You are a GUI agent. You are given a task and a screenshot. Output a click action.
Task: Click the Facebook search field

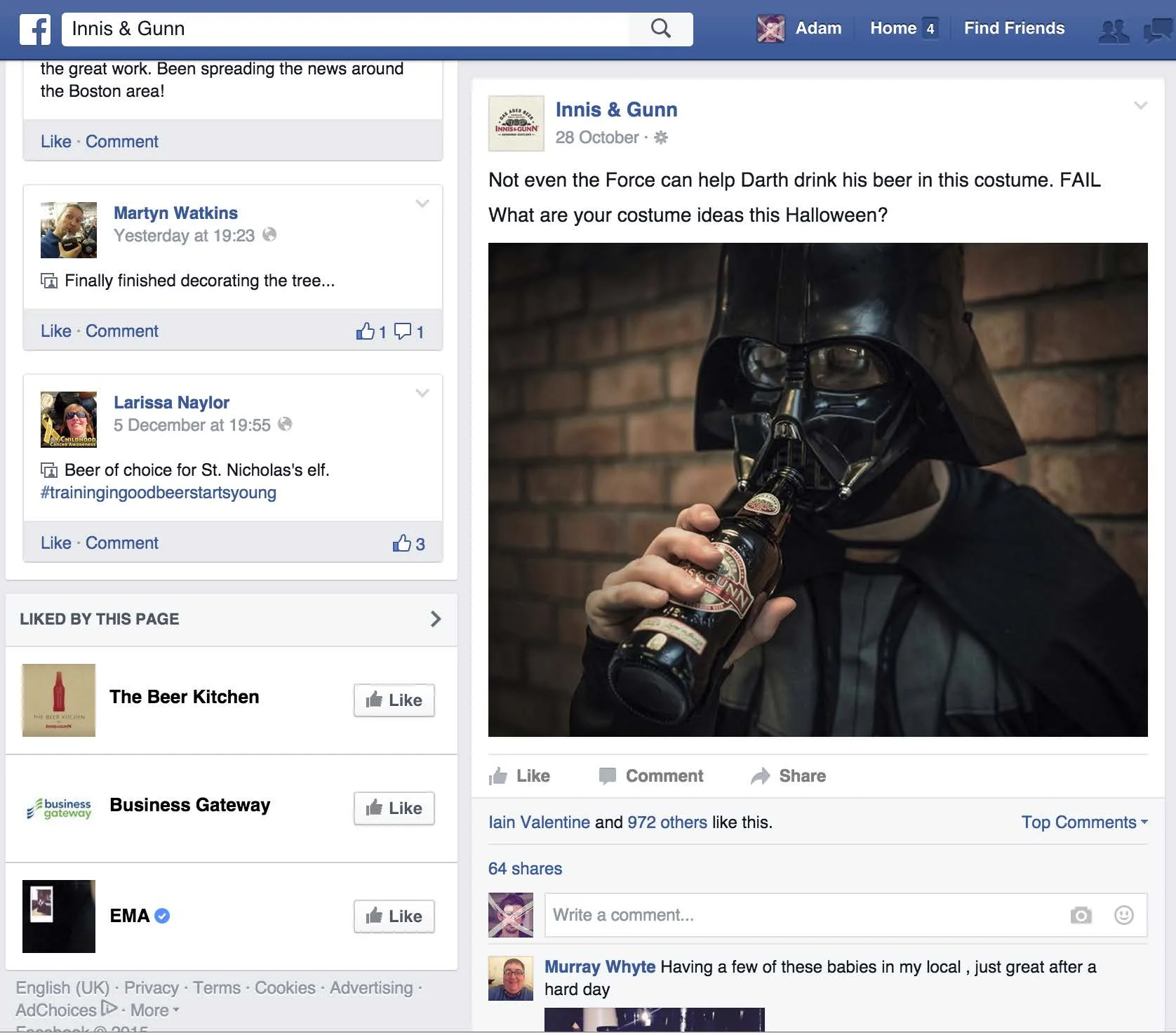tap(345, 29)
